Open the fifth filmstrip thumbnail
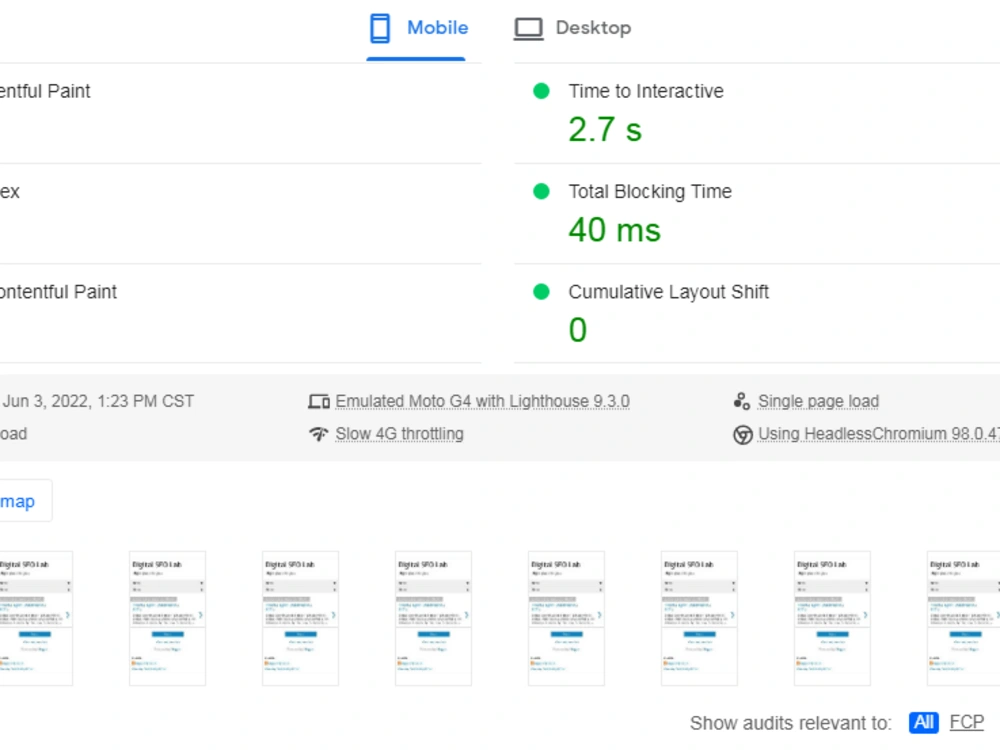This screenshot has width=1000, height=750. [x=566, y=619]
